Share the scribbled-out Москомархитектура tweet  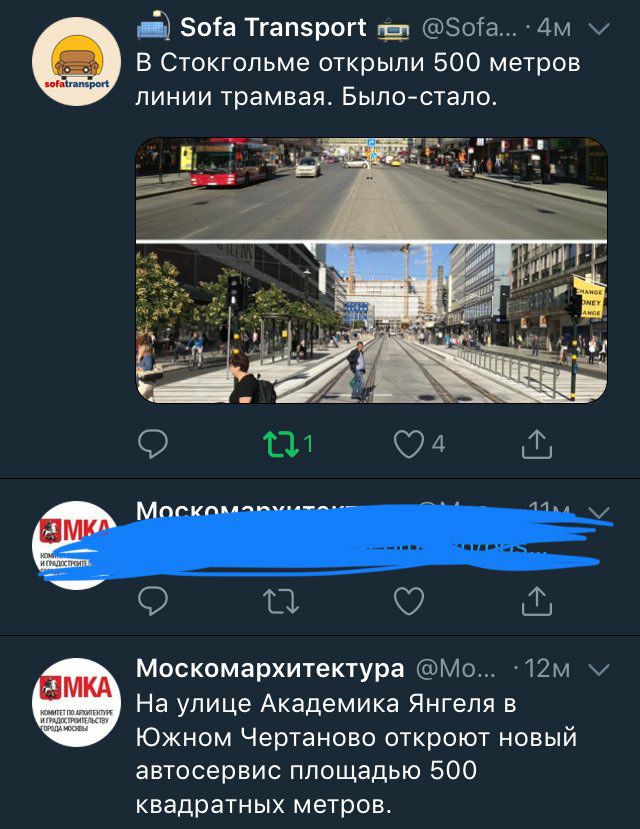(x=537, y=601)
